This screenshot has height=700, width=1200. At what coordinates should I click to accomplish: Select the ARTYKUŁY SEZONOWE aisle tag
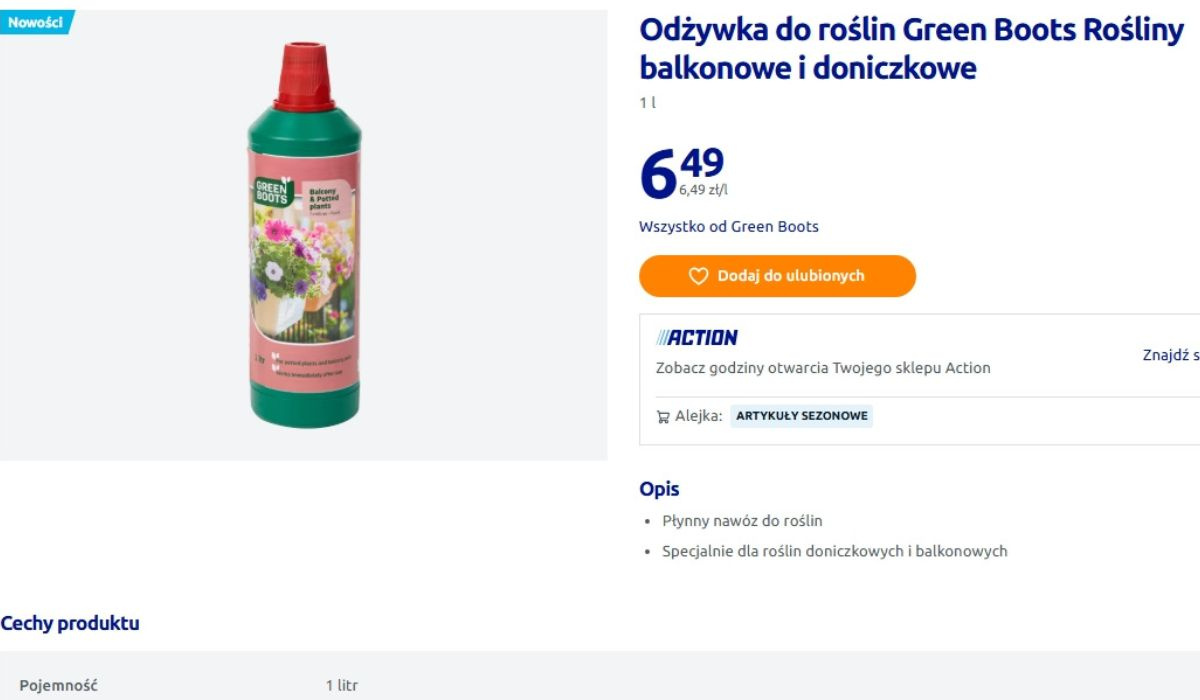tap(801, 416)
